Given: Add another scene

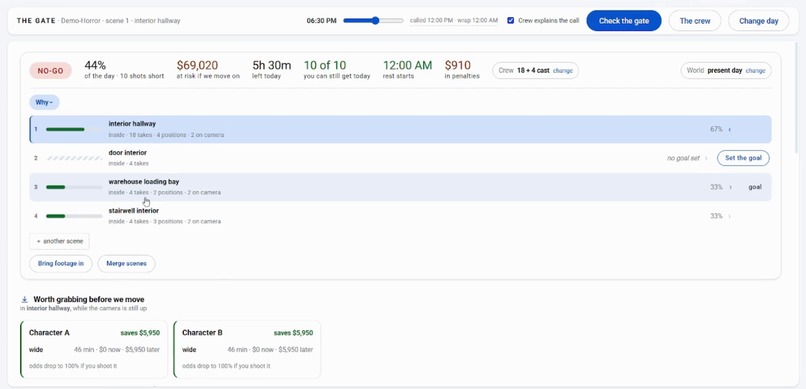Looking at the screenshot, I should [x=59, y=241].
